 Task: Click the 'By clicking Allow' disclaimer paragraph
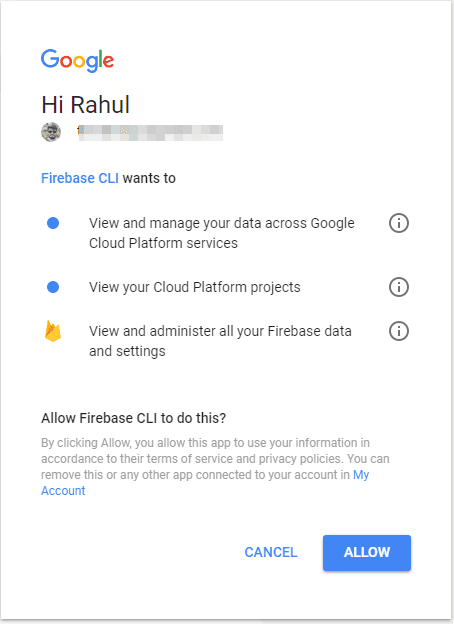(215, 466)
